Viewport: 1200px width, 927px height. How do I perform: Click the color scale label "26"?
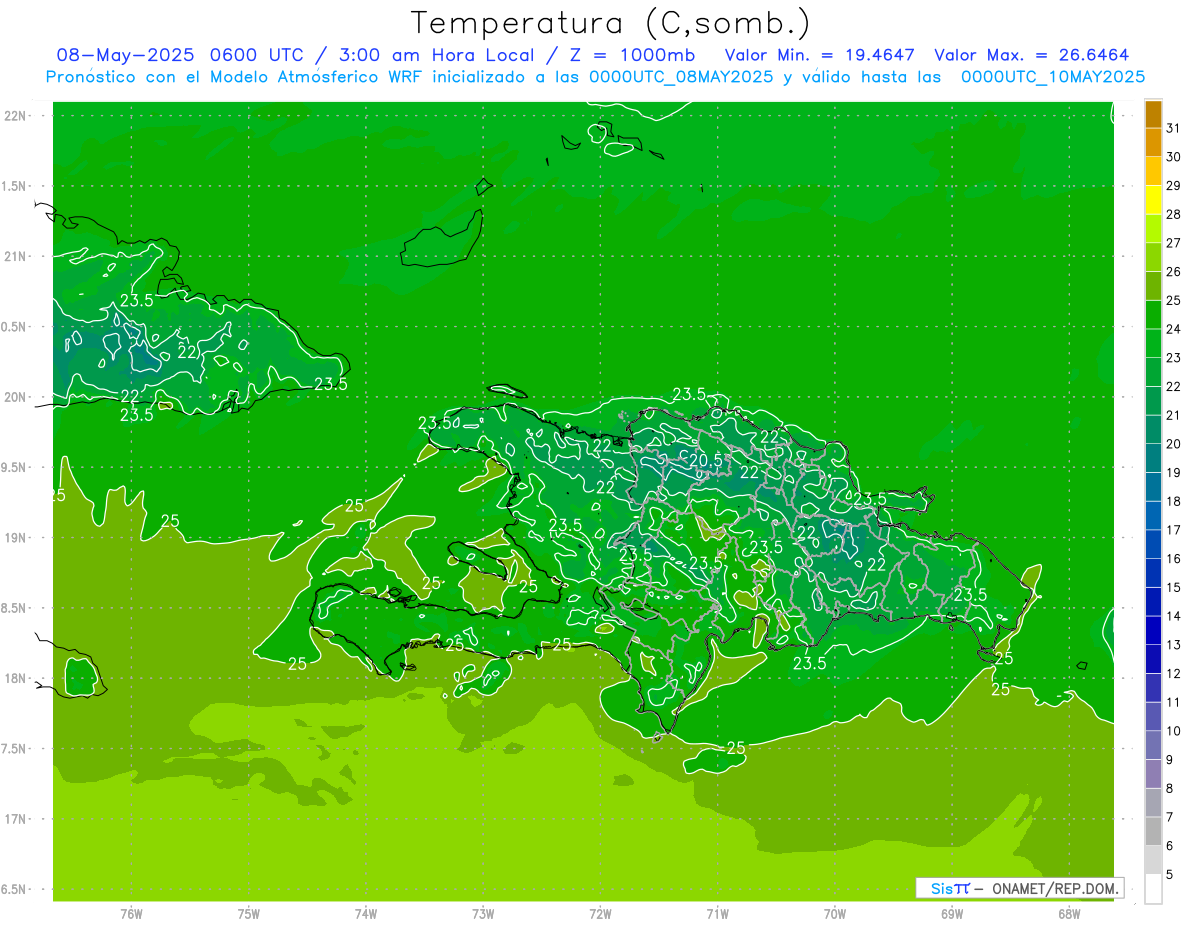1174,272
